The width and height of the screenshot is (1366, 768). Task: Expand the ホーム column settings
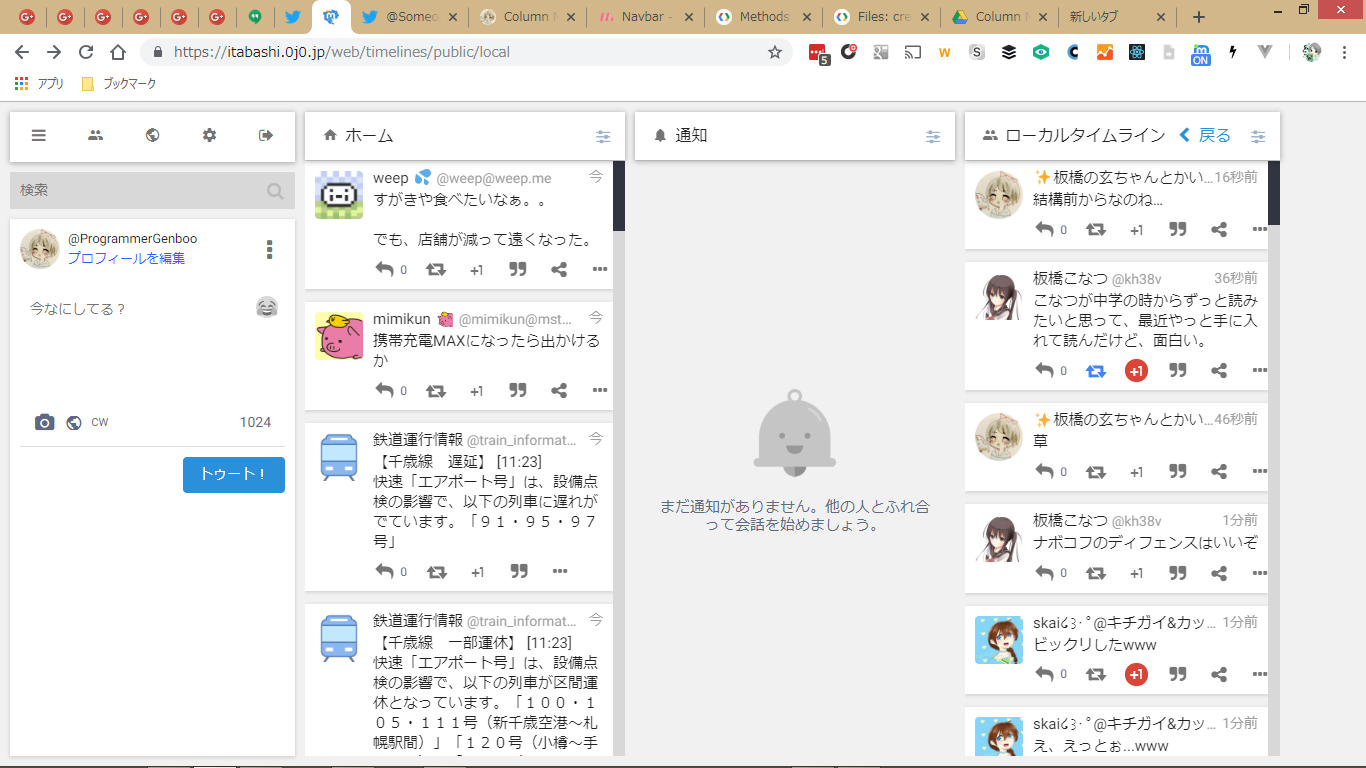(603, 136)
